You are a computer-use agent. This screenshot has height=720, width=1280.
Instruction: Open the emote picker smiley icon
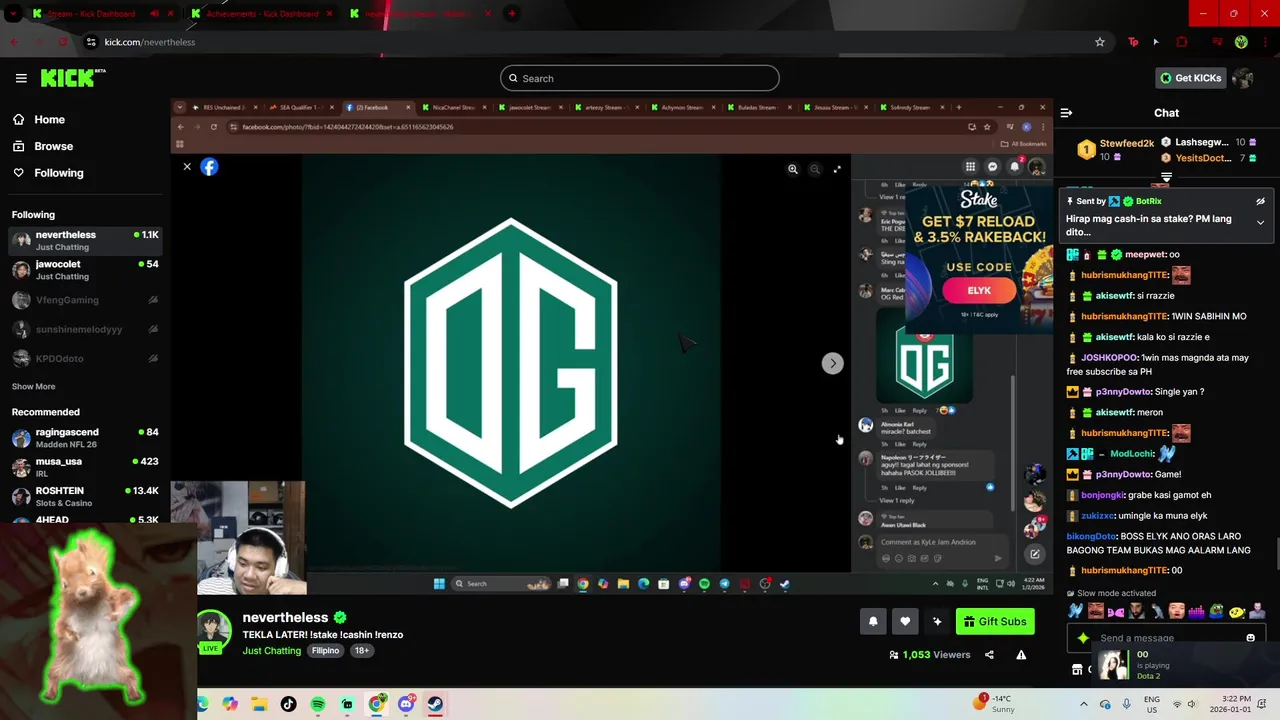pyautogui.click(x=1250, y=638)
